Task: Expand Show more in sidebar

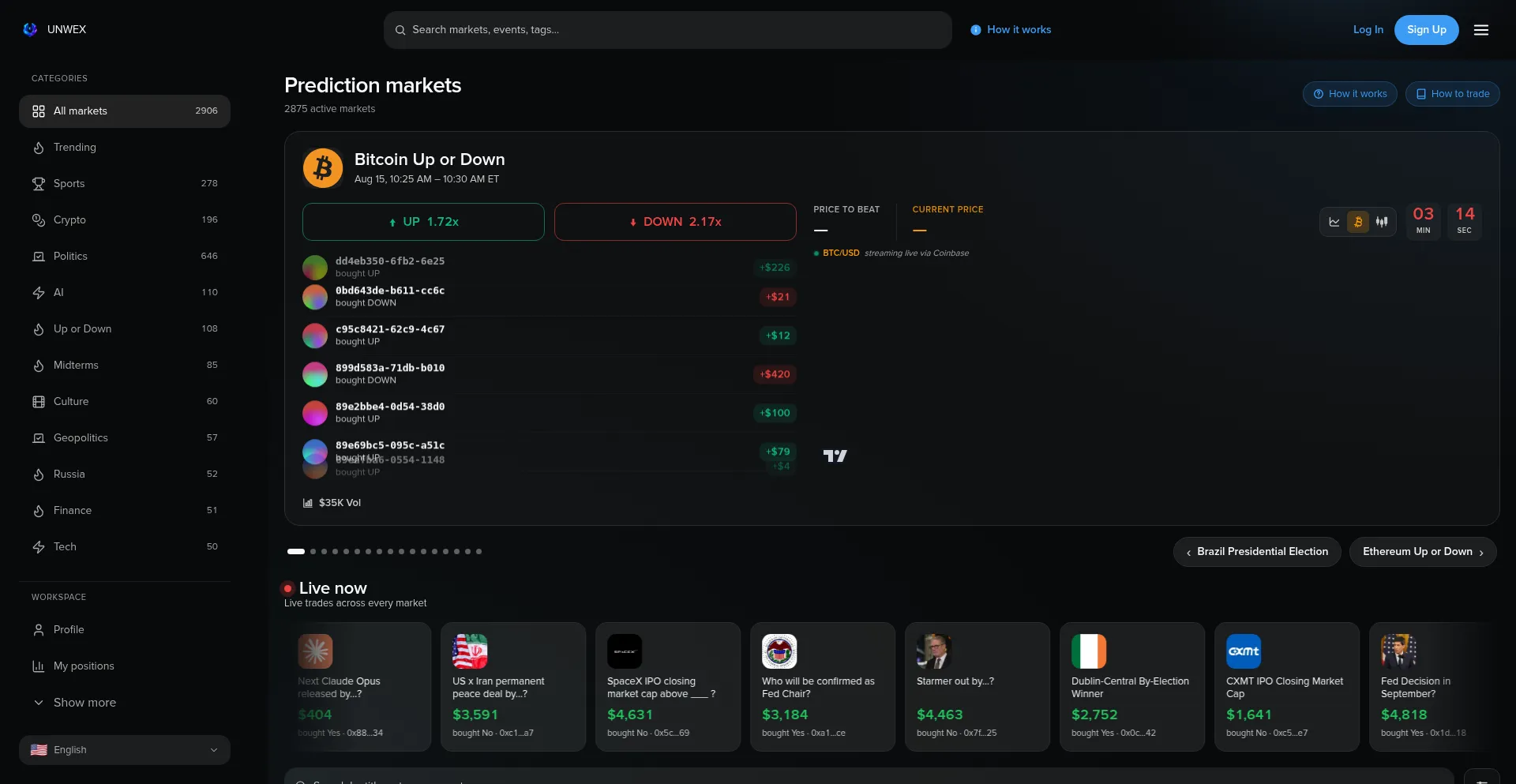Action: click(125, 703)
